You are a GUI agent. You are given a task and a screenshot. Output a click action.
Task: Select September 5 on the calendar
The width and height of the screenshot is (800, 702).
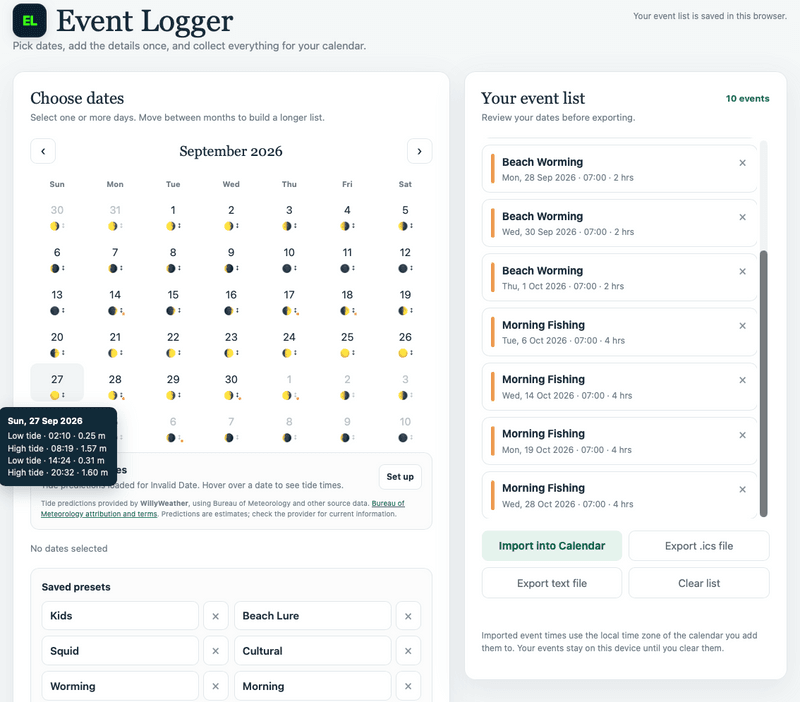click(405, 217)
